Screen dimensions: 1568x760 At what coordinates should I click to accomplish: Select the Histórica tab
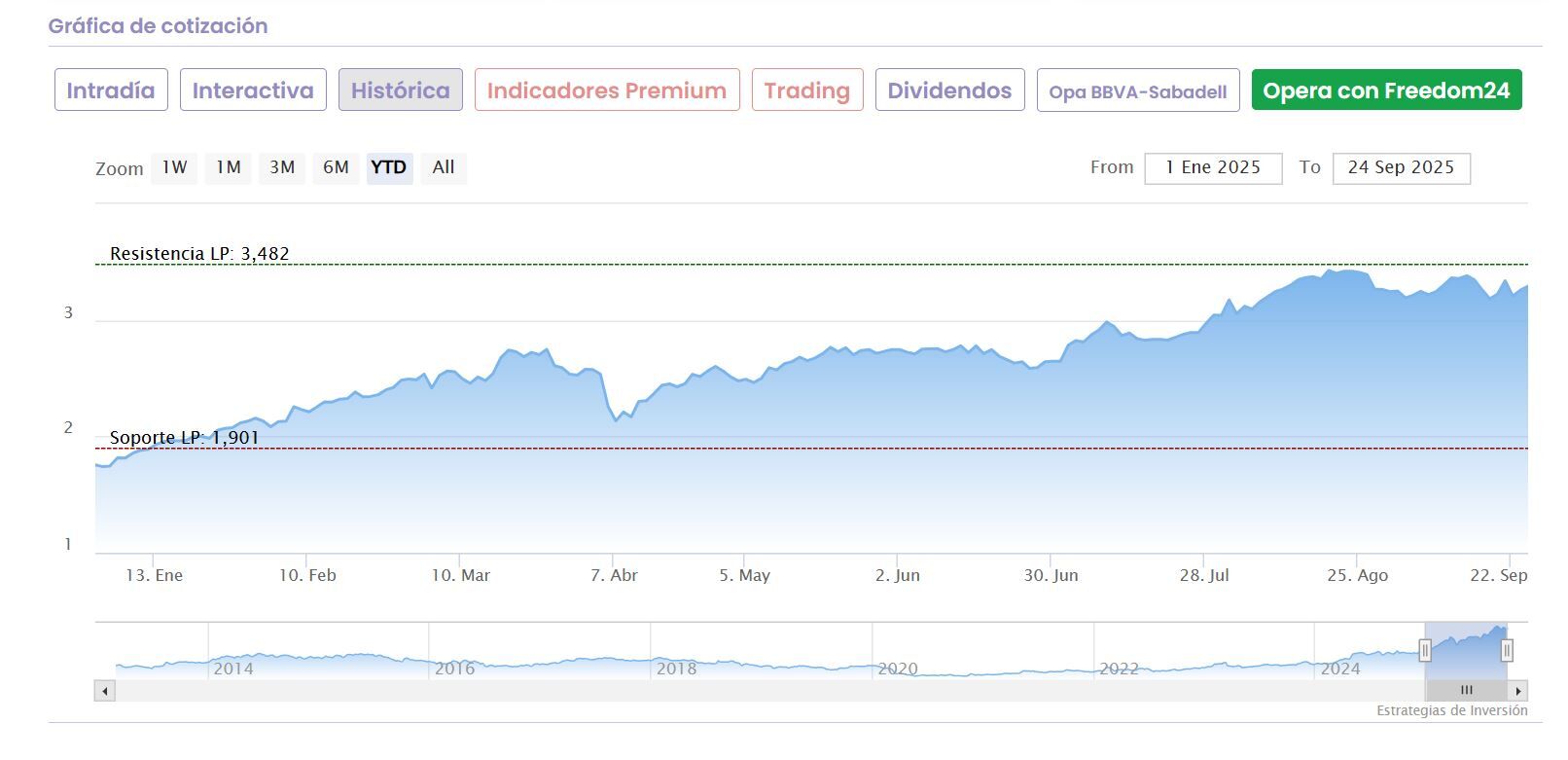click(401, 90)
